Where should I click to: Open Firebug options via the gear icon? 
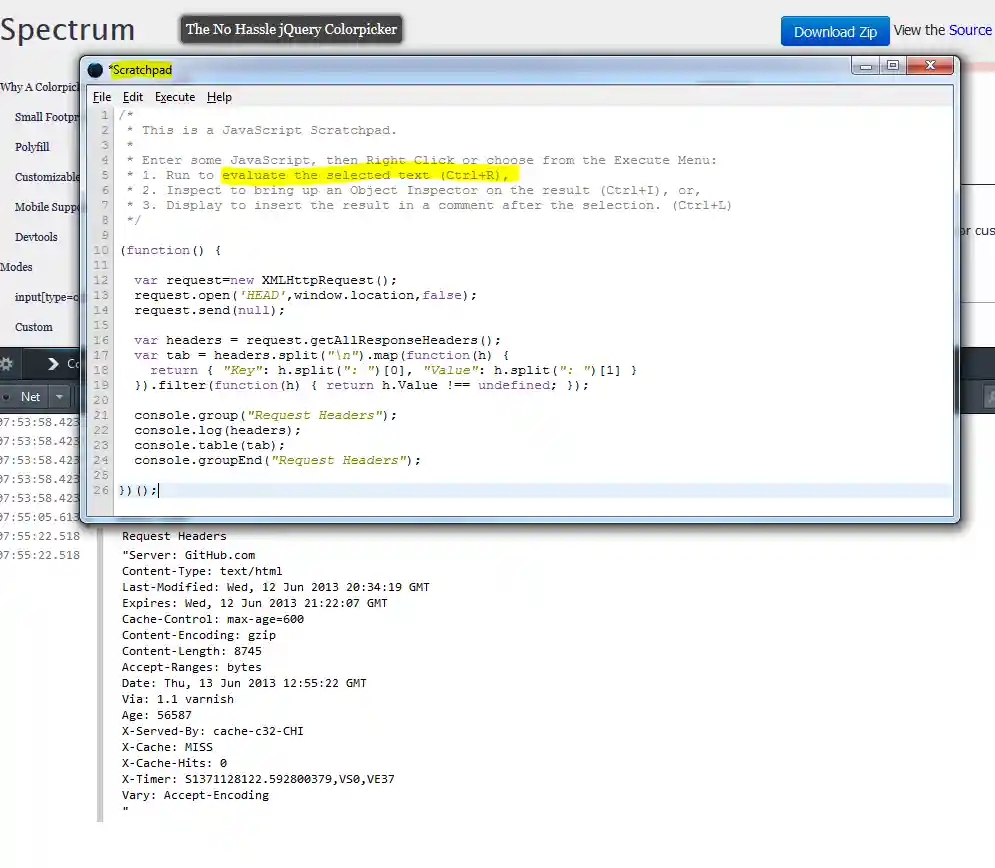(6, 363)
